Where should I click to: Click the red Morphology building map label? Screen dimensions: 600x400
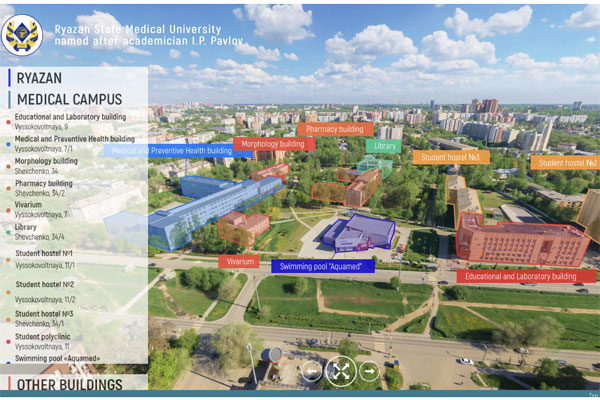coord(273,144)
